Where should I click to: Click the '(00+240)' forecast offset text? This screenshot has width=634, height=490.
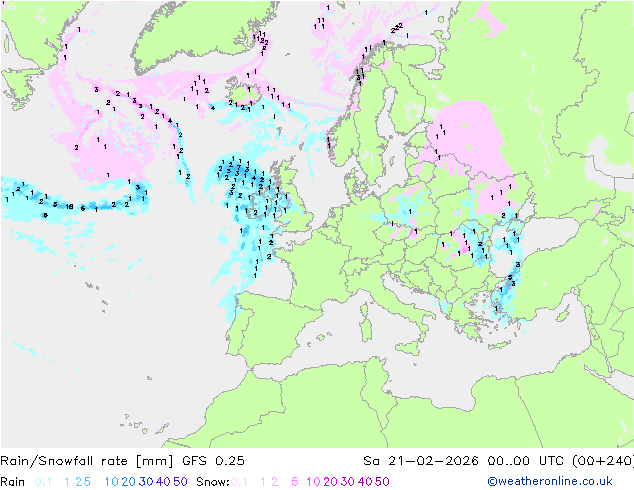603,461
